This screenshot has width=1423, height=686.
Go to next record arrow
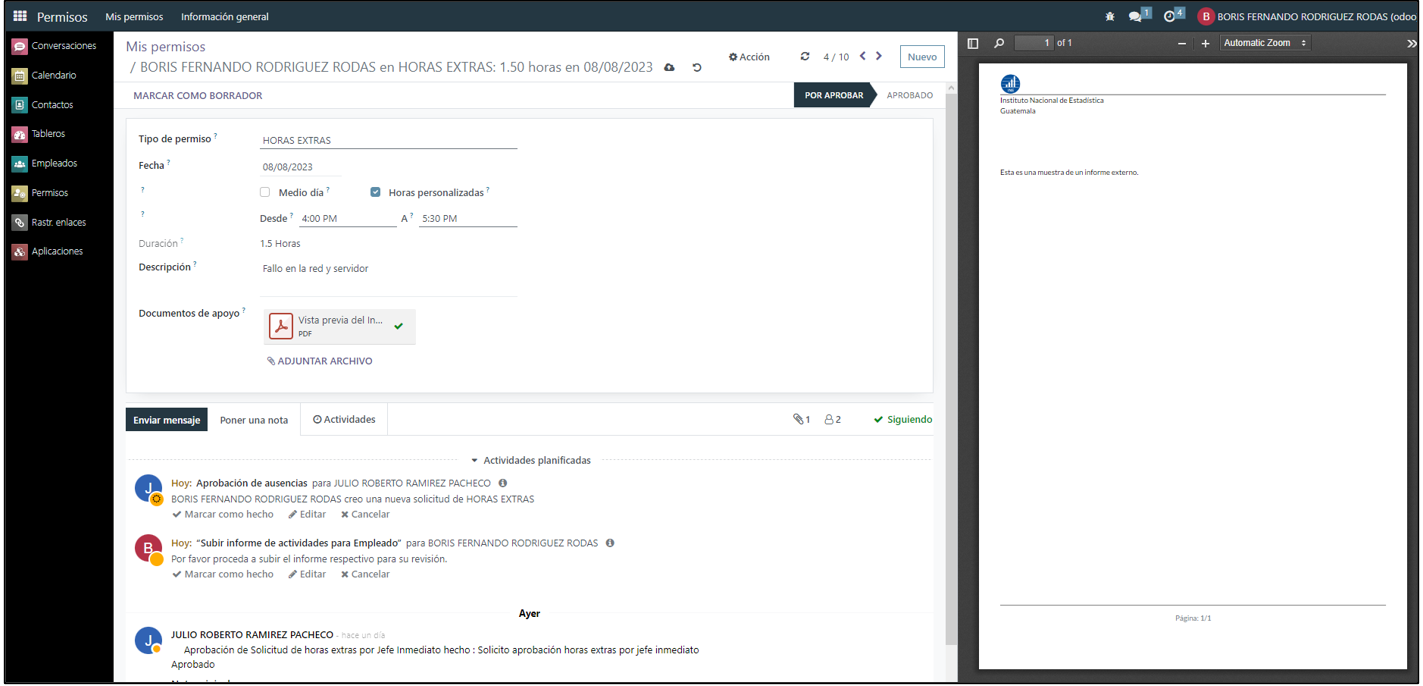tap(879, 57)
